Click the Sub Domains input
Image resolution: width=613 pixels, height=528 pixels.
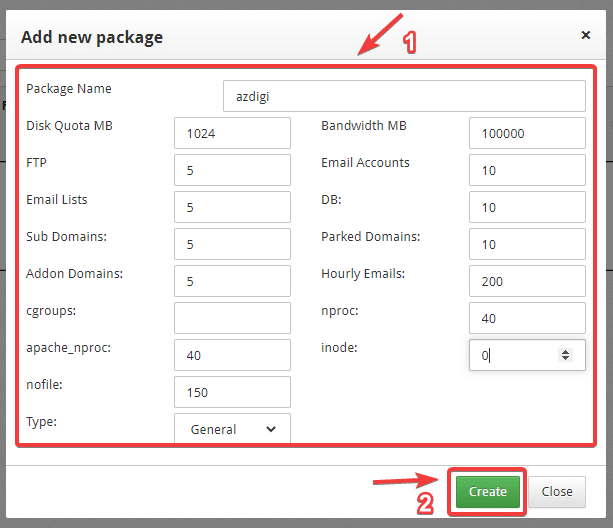click(x=232, y=244)
